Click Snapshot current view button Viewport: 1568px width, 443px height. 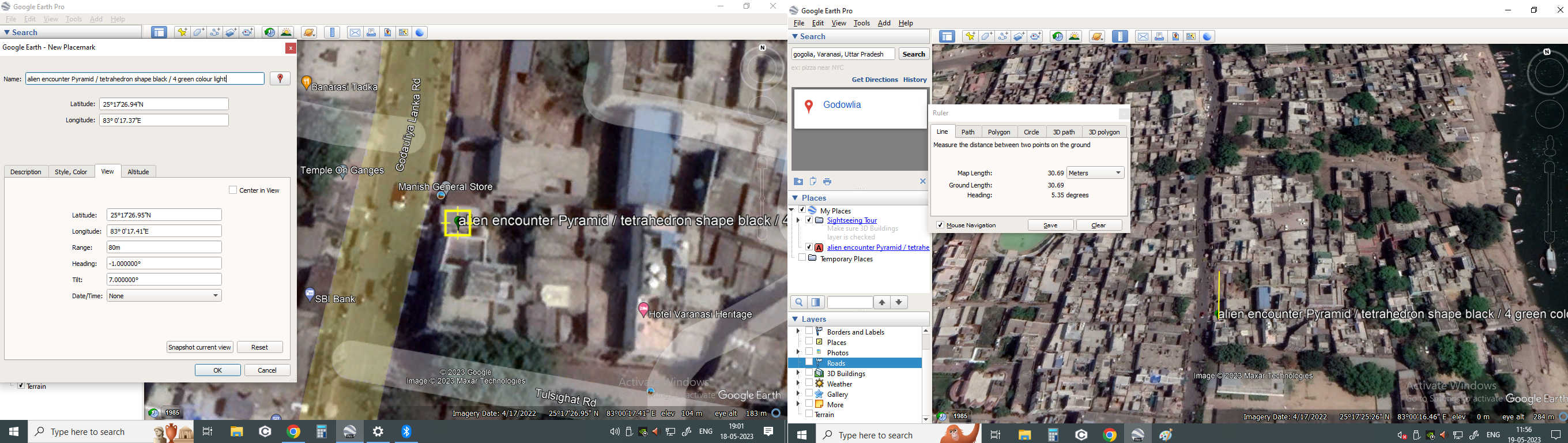(x=199, y=347)
